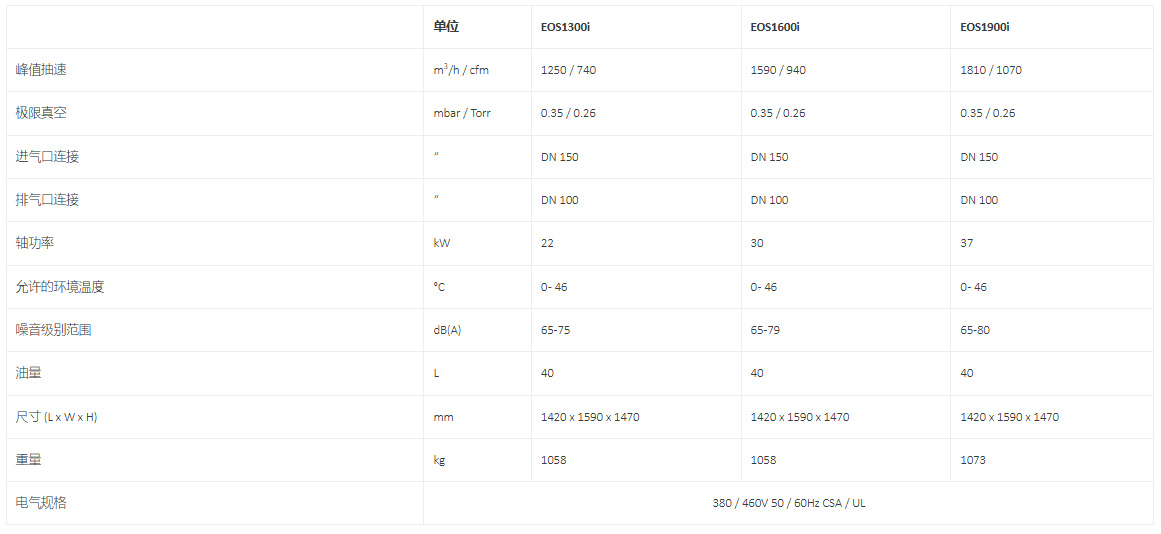Click the 峰值抽速 row label
This screenshot has height=534, width=1161.
click(42, 70)
